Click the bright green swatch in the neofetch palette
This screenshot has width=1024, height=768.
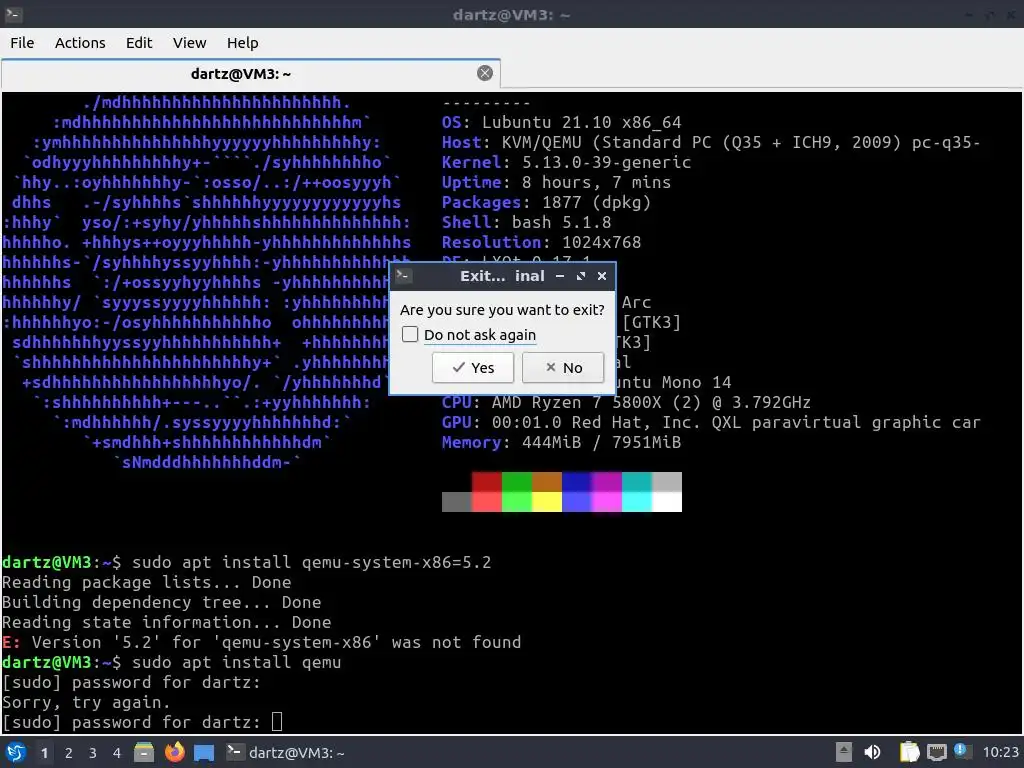coord(517,502)
